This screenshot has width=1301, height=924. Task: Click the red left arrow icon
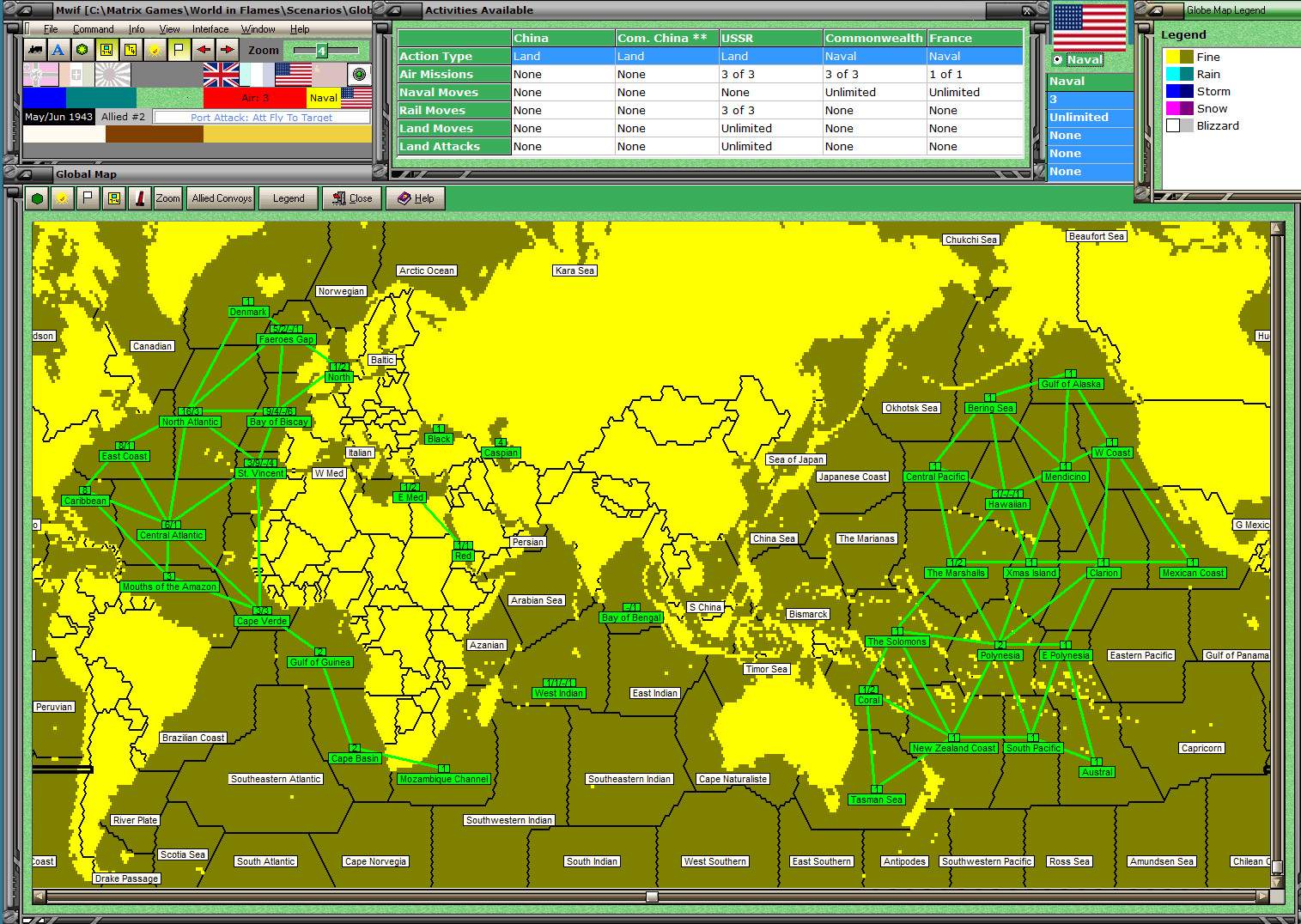pyautogui.click(x=203, y=50)
